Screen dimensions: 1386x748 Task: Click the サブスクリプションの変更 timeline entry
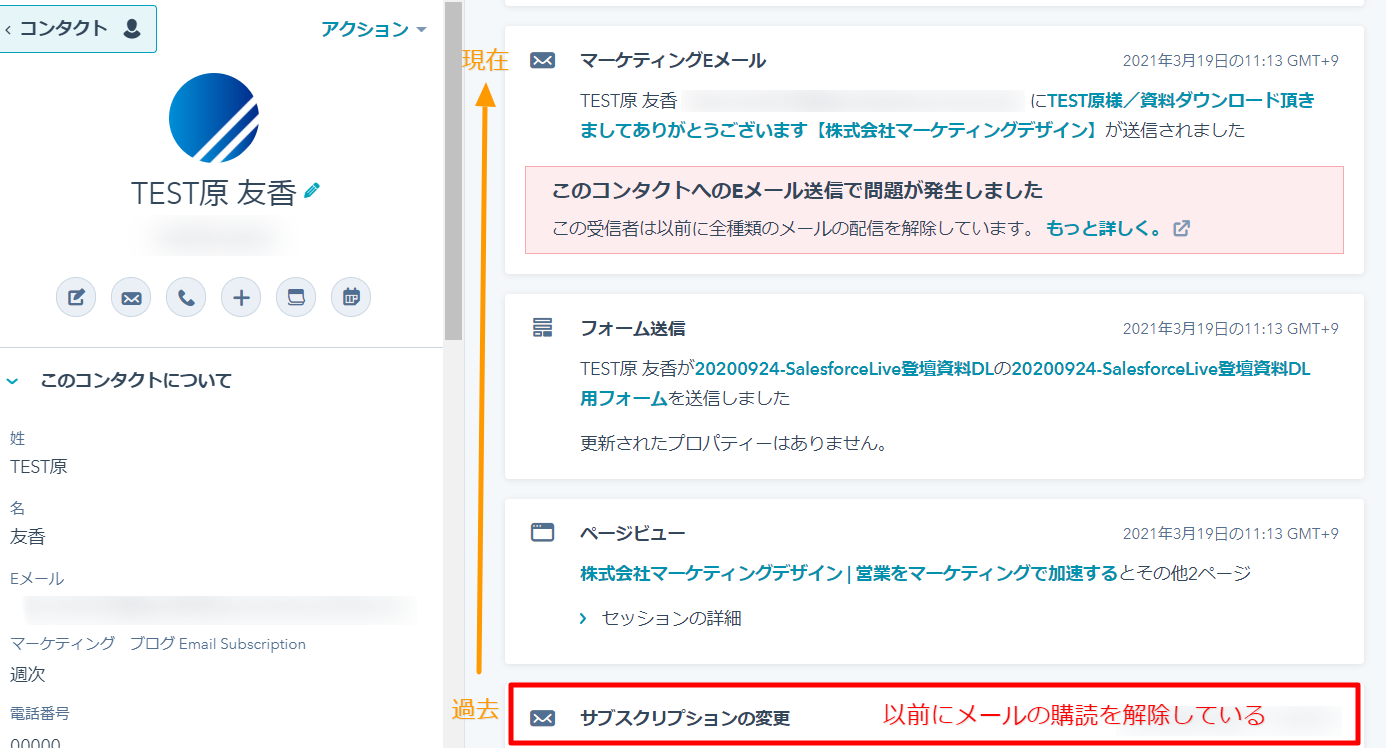coord(685,718)
